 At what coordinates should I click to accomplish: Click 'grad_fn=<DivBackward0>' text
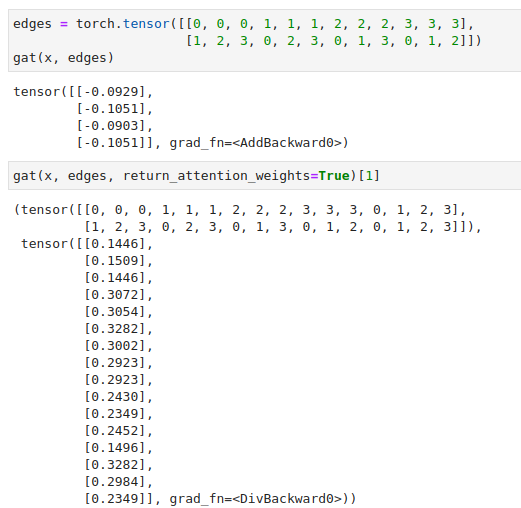[x=256, y=499]
